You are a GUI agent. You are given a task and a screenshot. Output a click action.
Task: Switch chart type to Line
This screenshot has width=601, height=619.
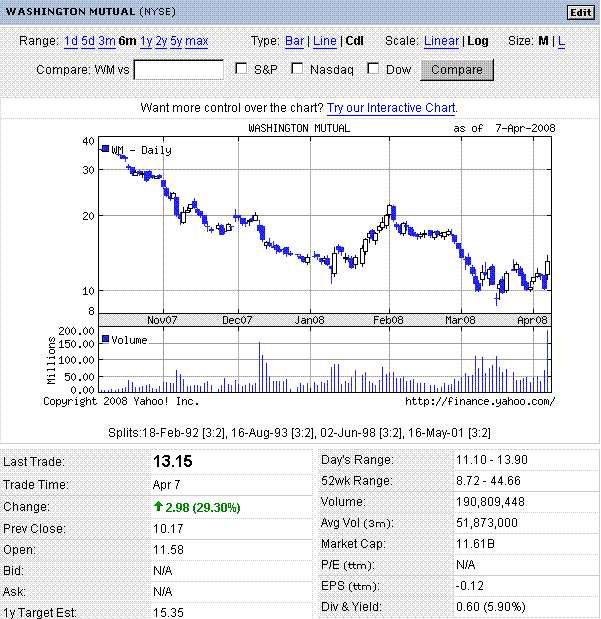[325, 41]
